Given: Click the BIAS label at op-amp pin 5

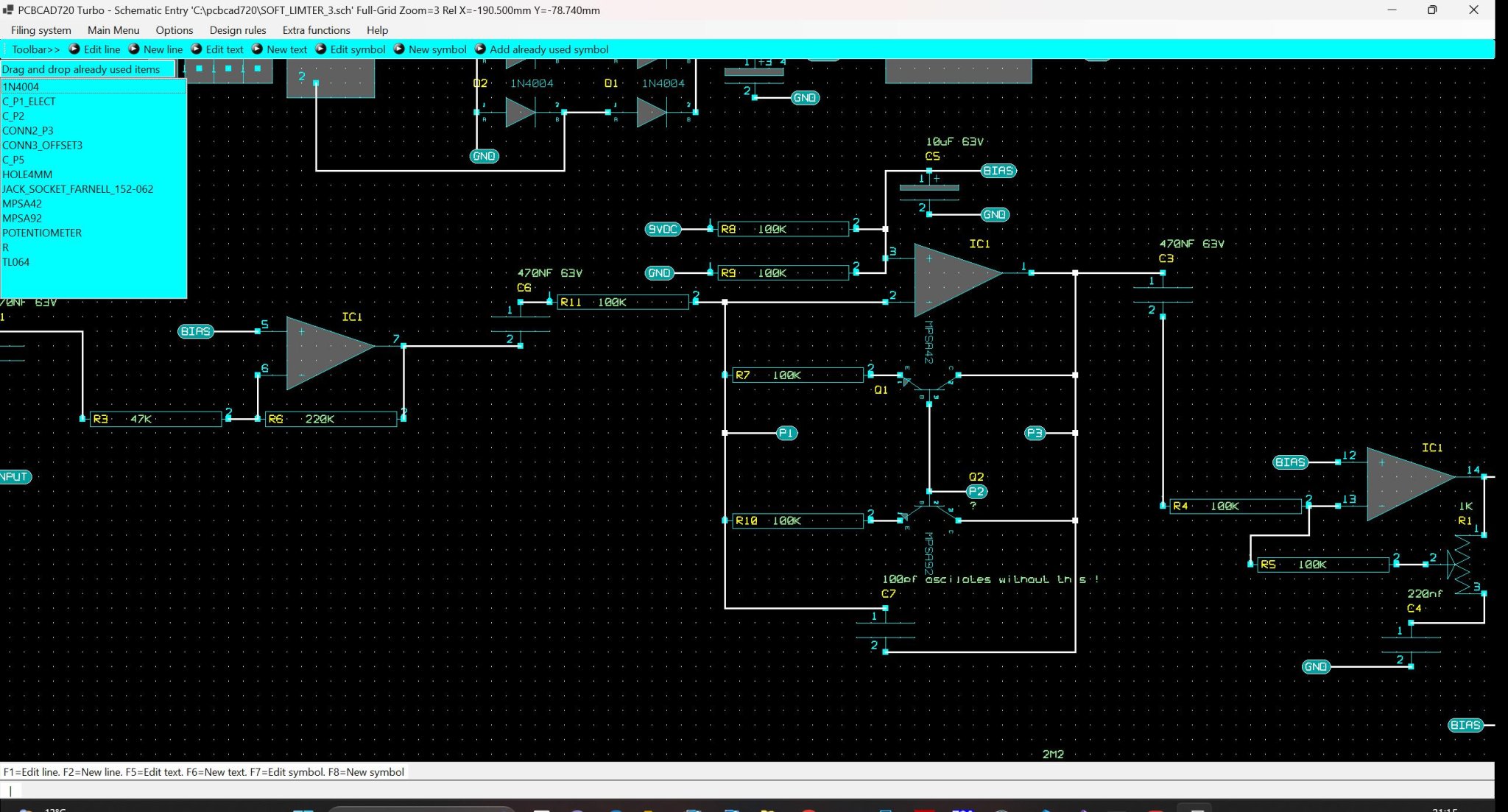Looking at the screenshot, I should (x=196, y=331).
